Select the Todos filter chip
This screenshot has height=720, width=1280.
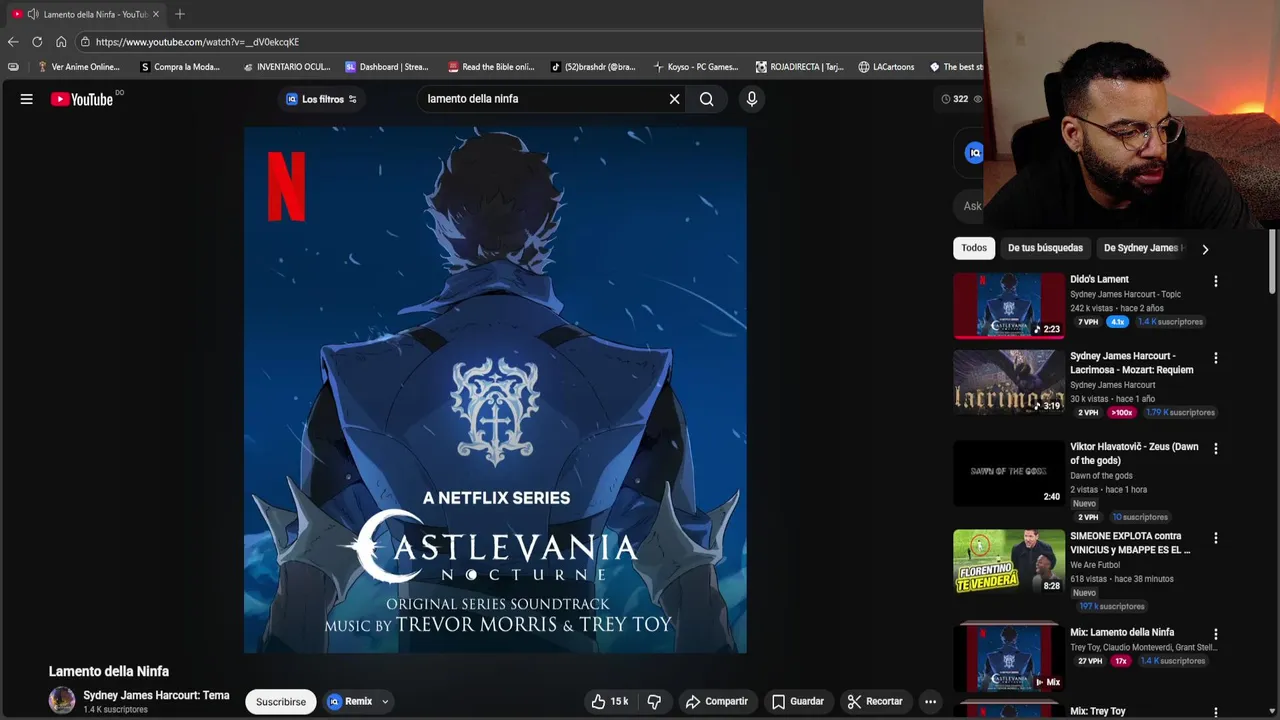974,248
